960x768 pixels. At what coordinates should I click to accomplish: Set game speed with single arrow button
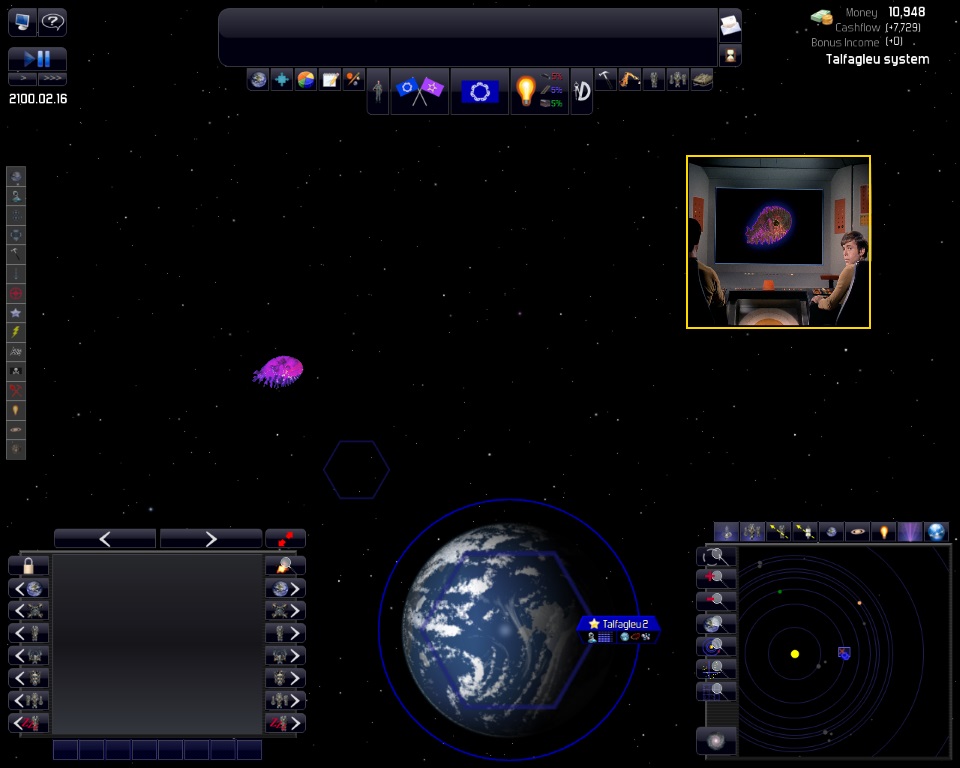(x=23, y=78)
